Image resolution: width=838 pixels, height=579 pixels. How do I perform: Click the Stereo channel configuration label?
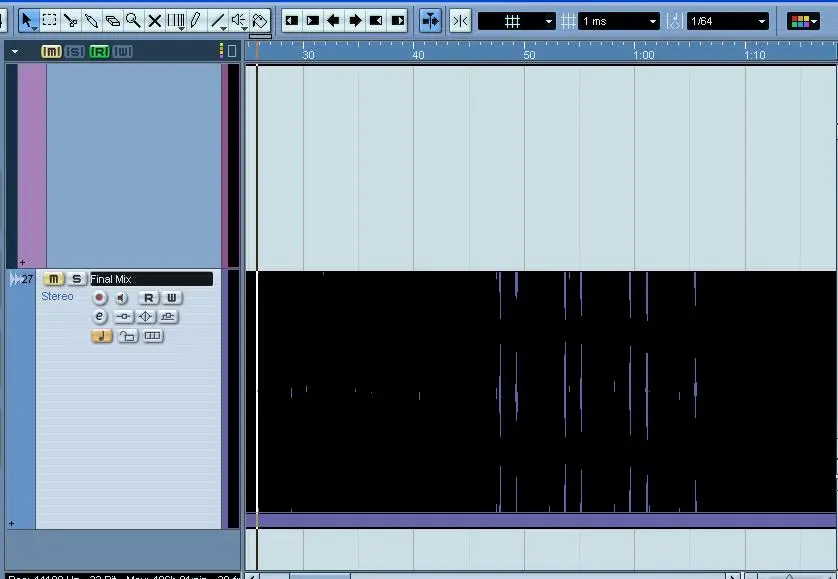57,296
